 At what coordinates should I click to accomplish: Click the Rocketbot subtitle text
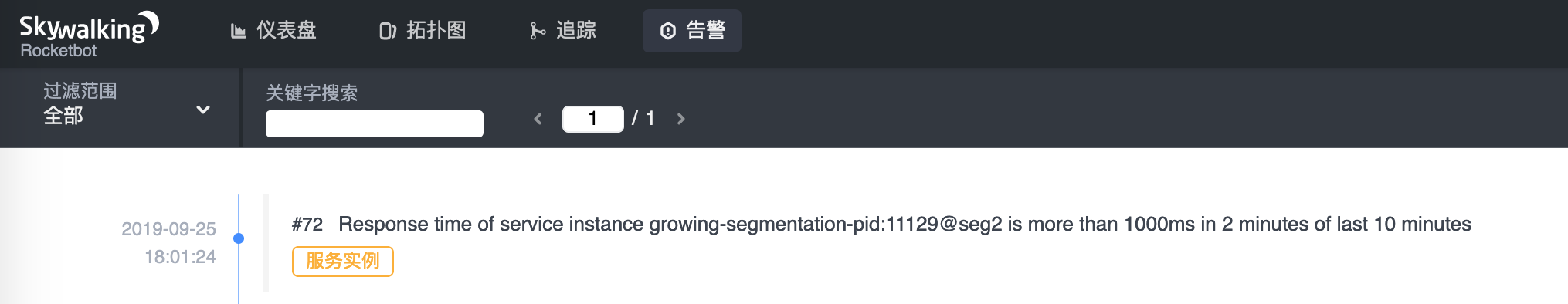point(59,51)
